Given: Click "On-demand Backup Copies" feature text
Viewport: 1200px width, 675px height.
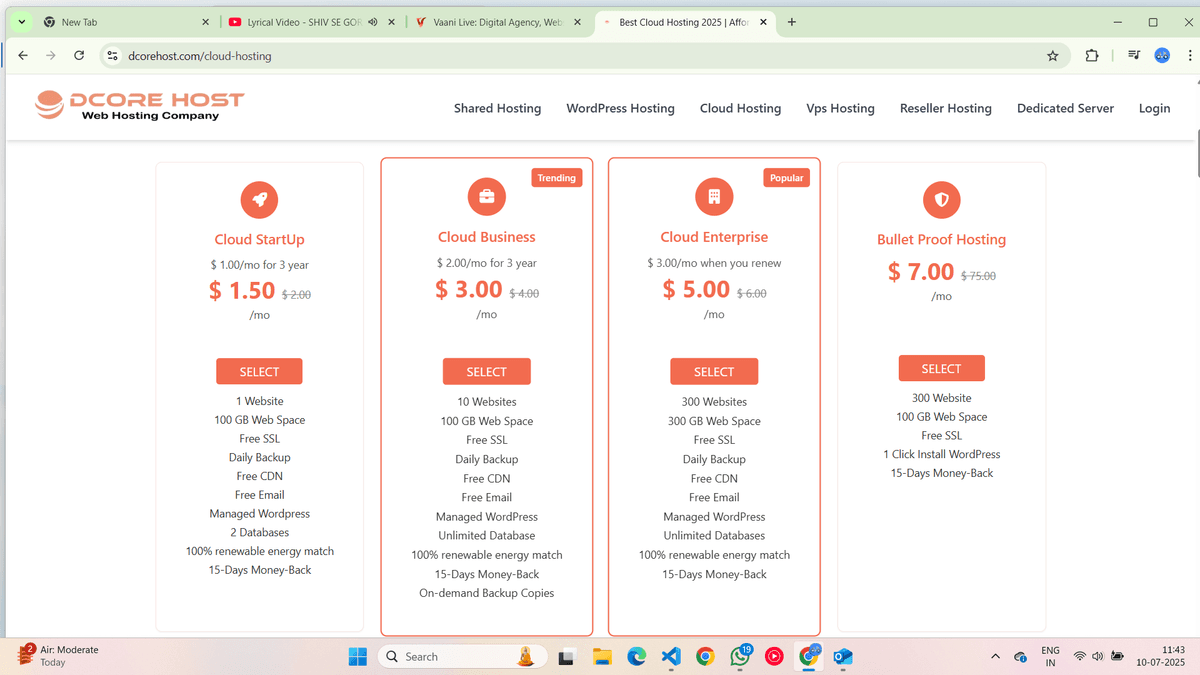Looking at the screenshot, I should click(x=487, y=593).
